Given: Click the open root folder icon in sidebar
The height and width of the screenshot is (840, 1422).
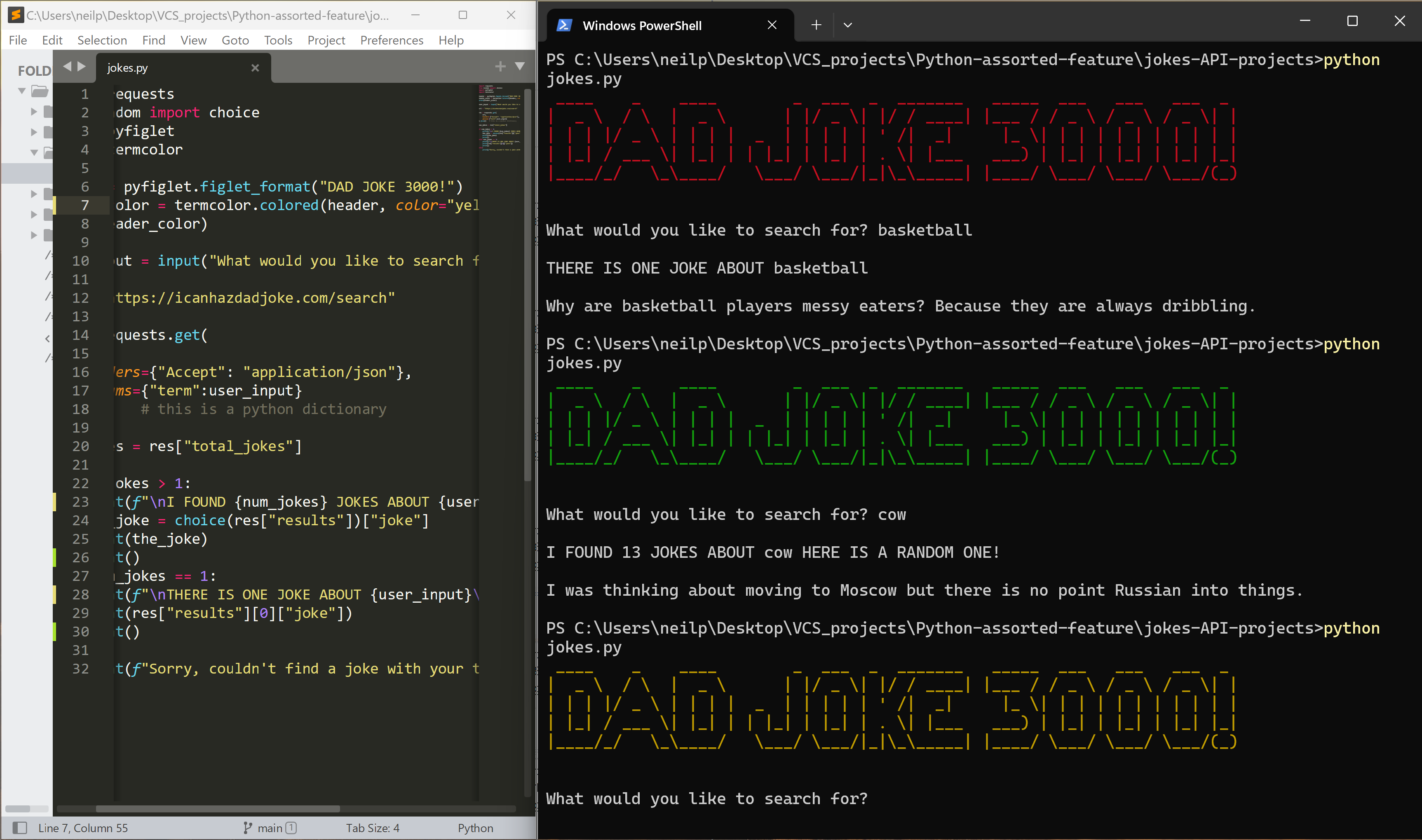Looking at the screenshot, I should (40, 91).
